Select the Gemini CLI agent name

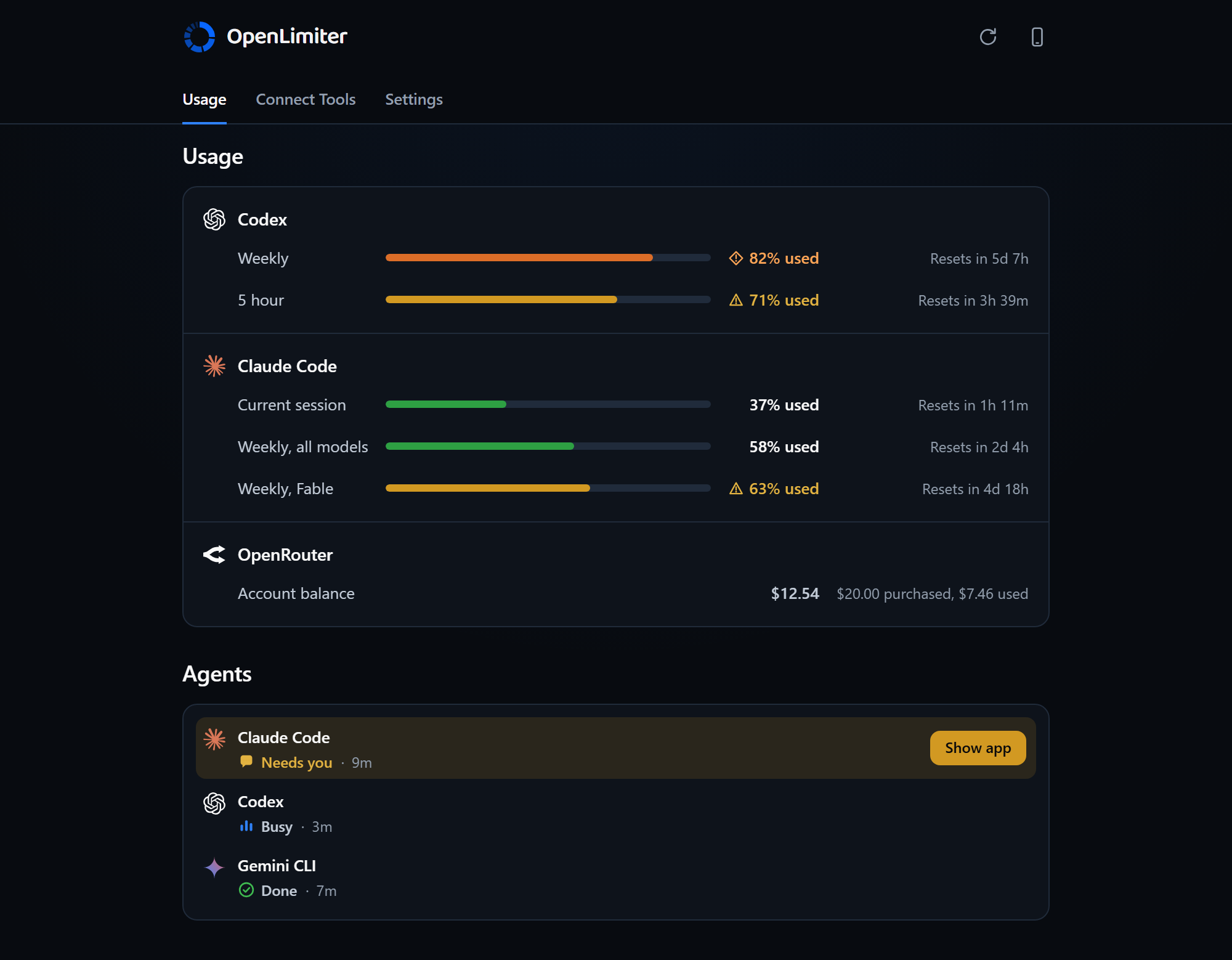point(277,866)
